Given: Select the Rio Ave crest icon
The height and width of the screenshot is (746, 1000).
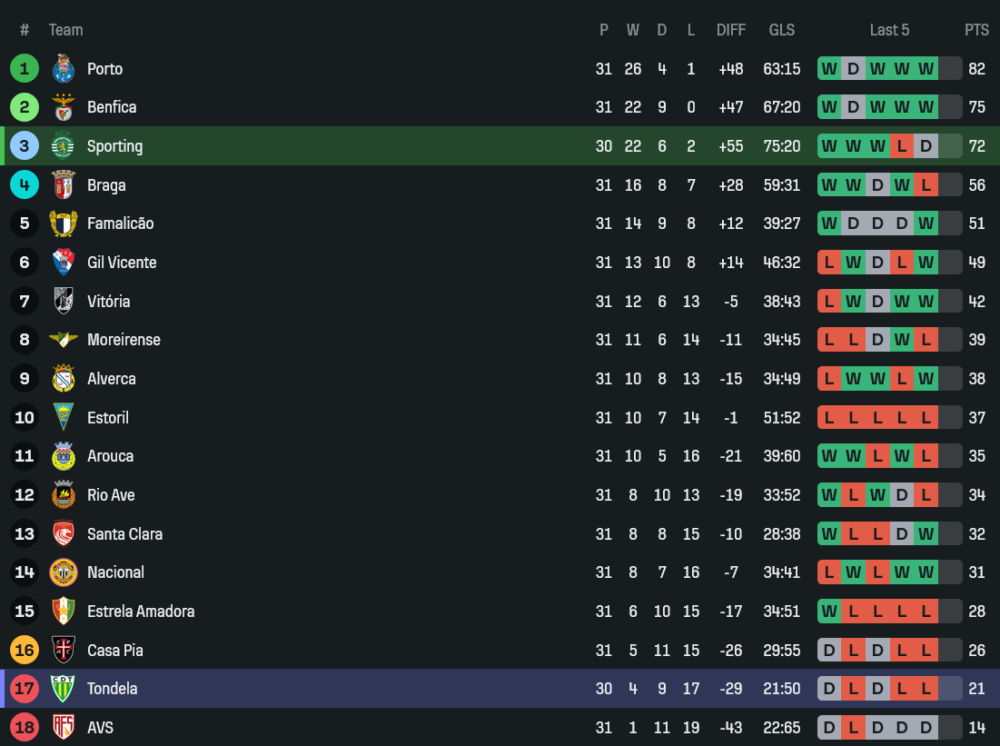Looking at the screenshot, I should (x=63, y=495).
